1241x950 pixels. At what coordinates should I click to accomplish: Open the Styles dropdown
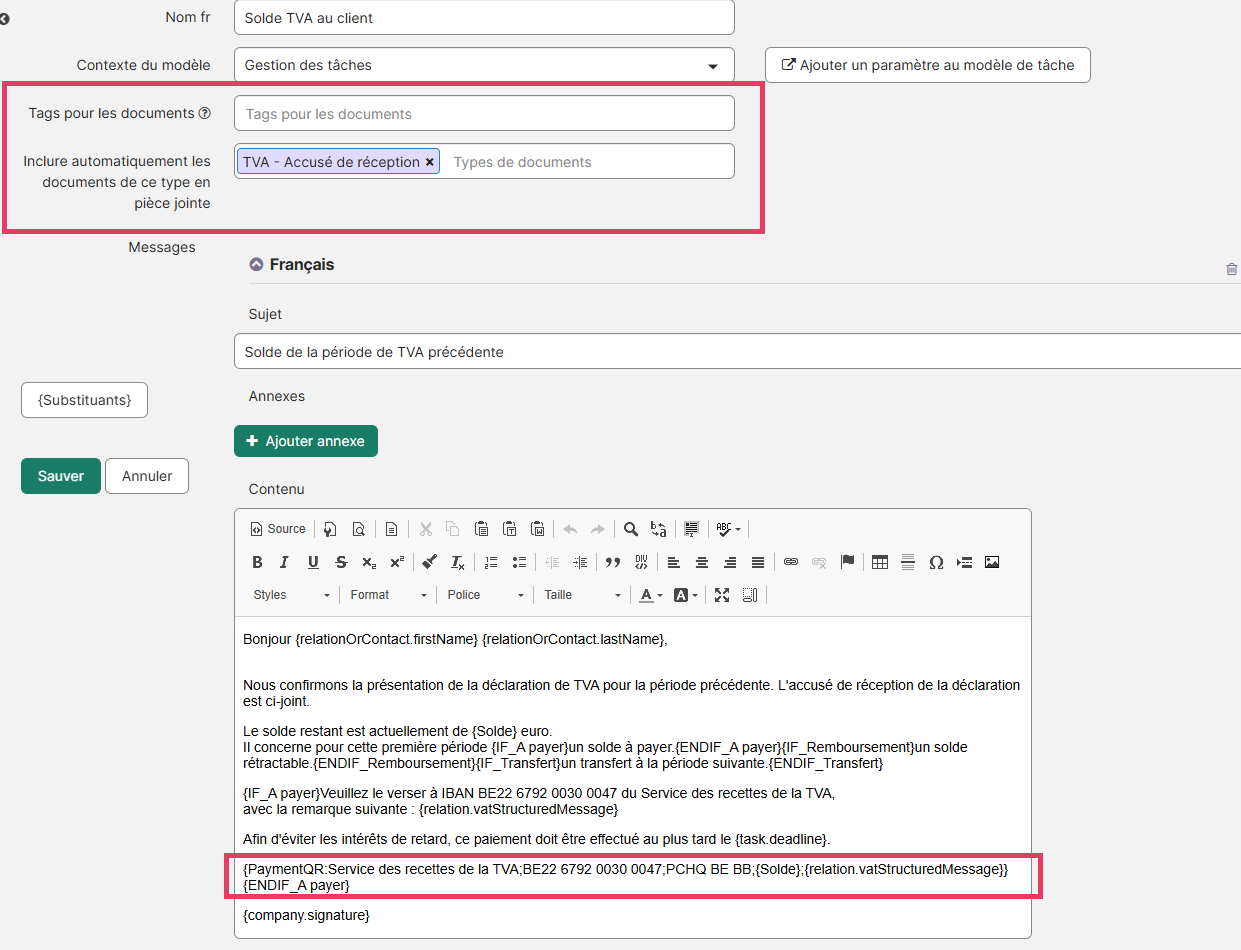[291, 595]
